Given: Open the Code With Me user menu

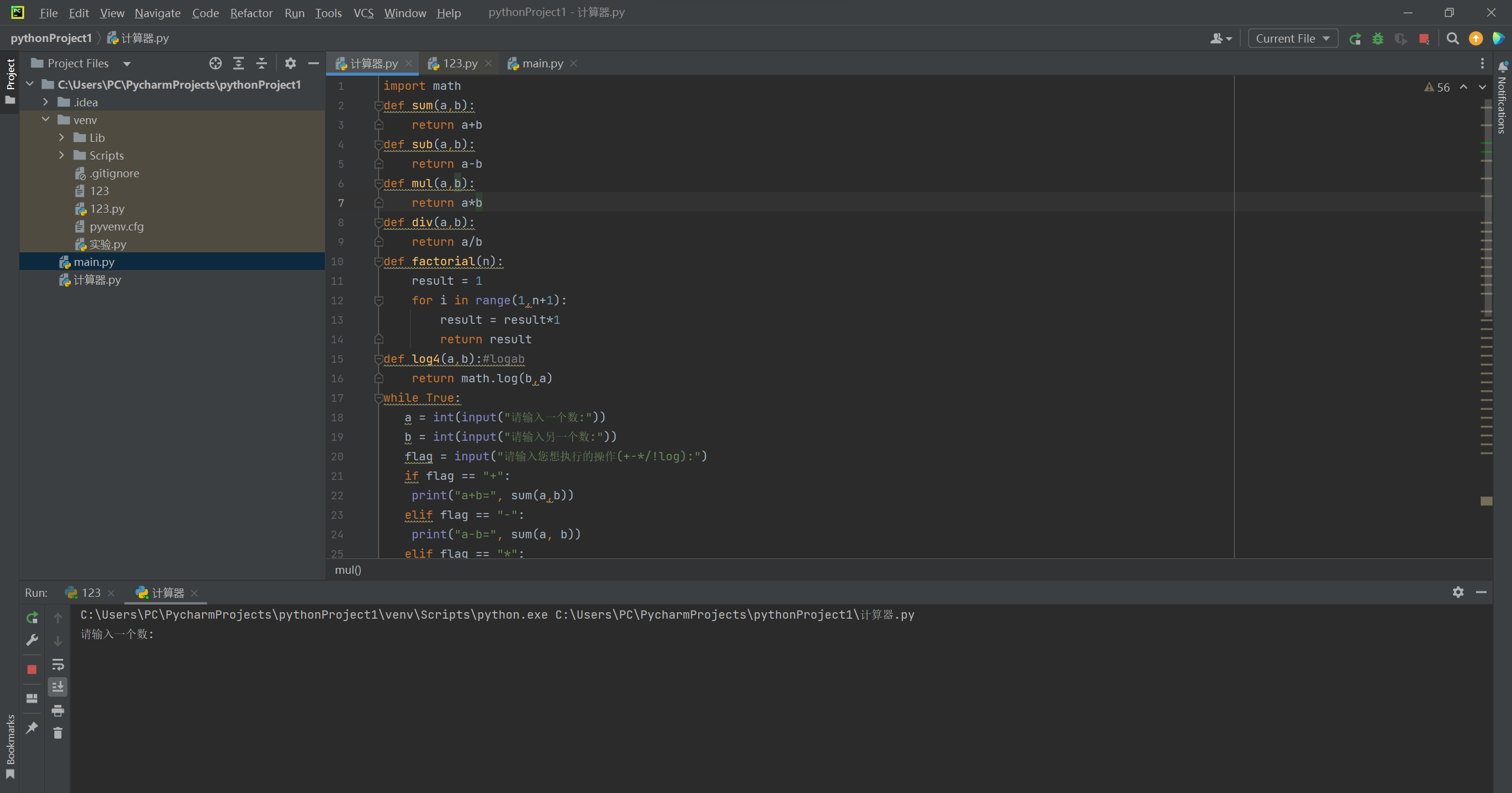Looking at the screenshot, I should coord(1221,39).
